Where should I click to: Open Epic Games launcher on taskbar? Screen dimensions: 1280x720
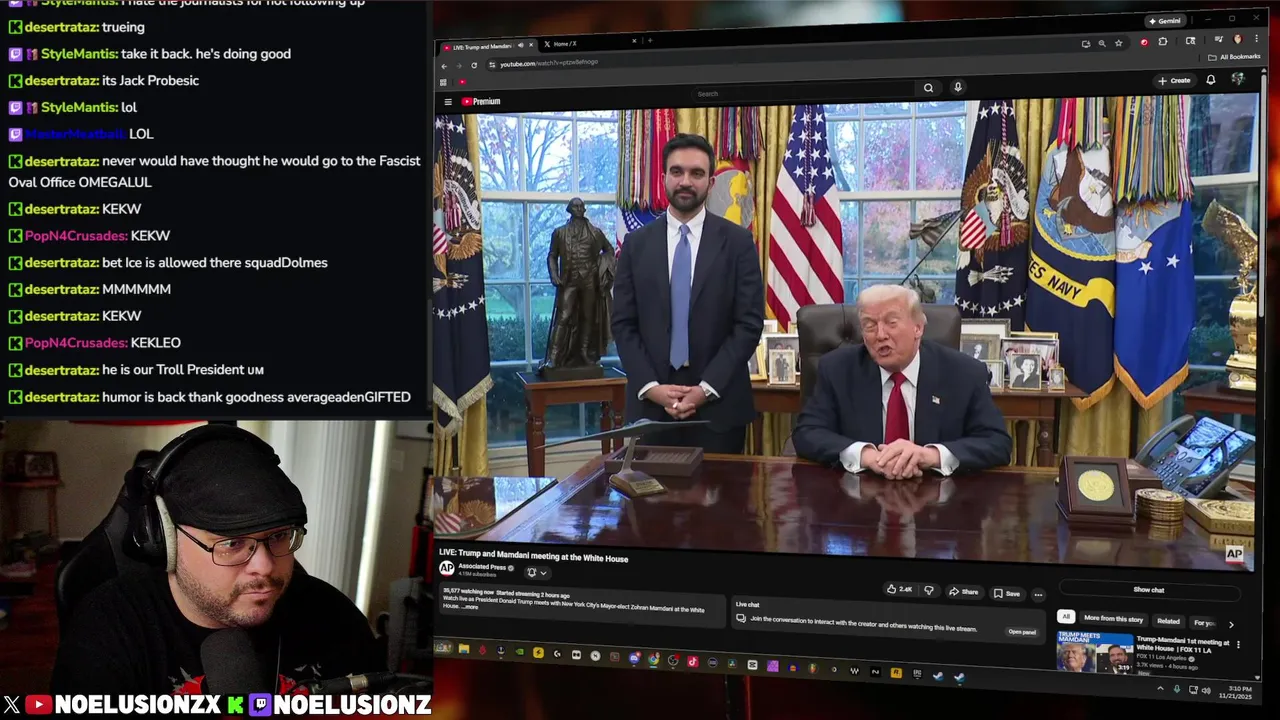click(x=917, y=673)
